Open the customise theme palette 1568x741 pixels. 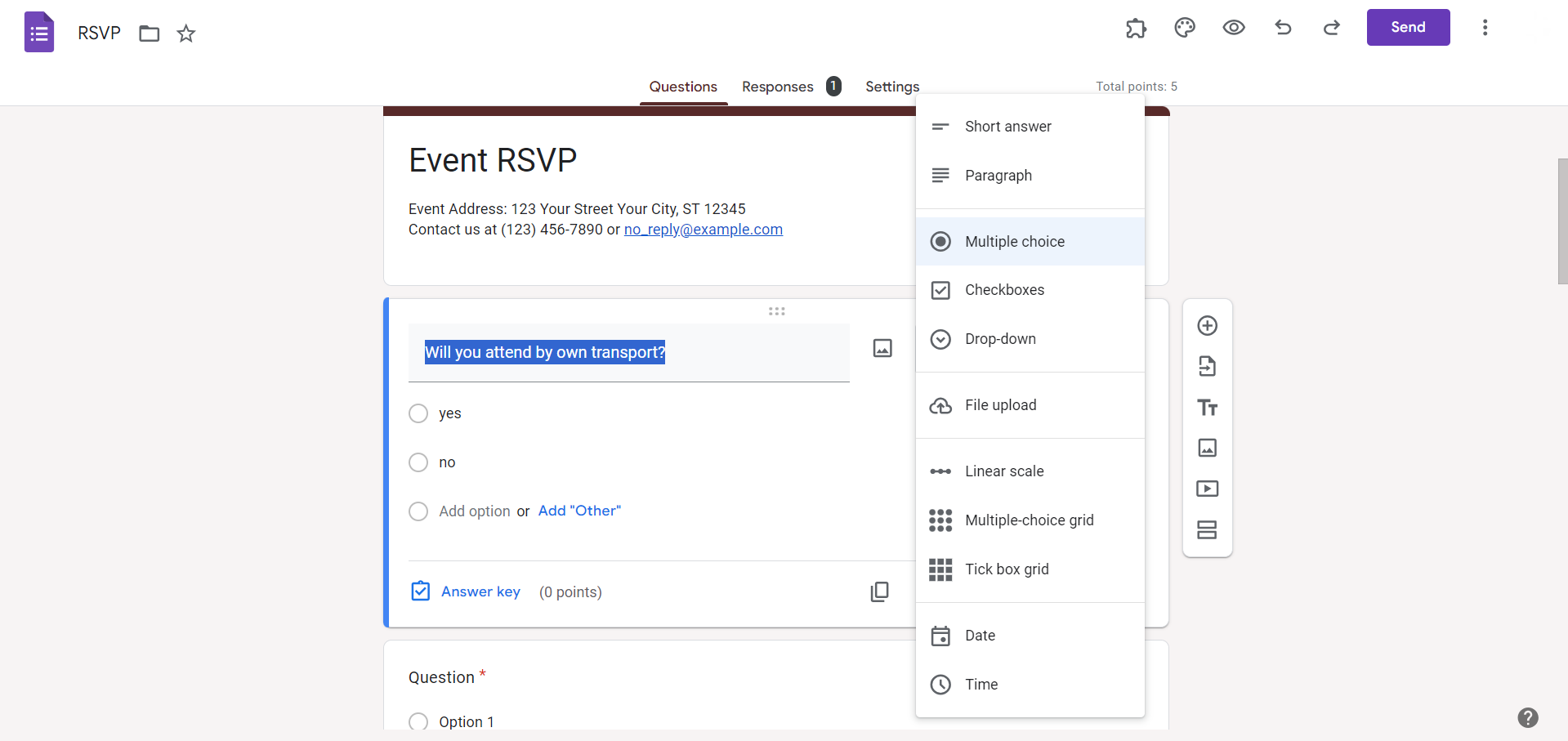tap(1185, 28)
